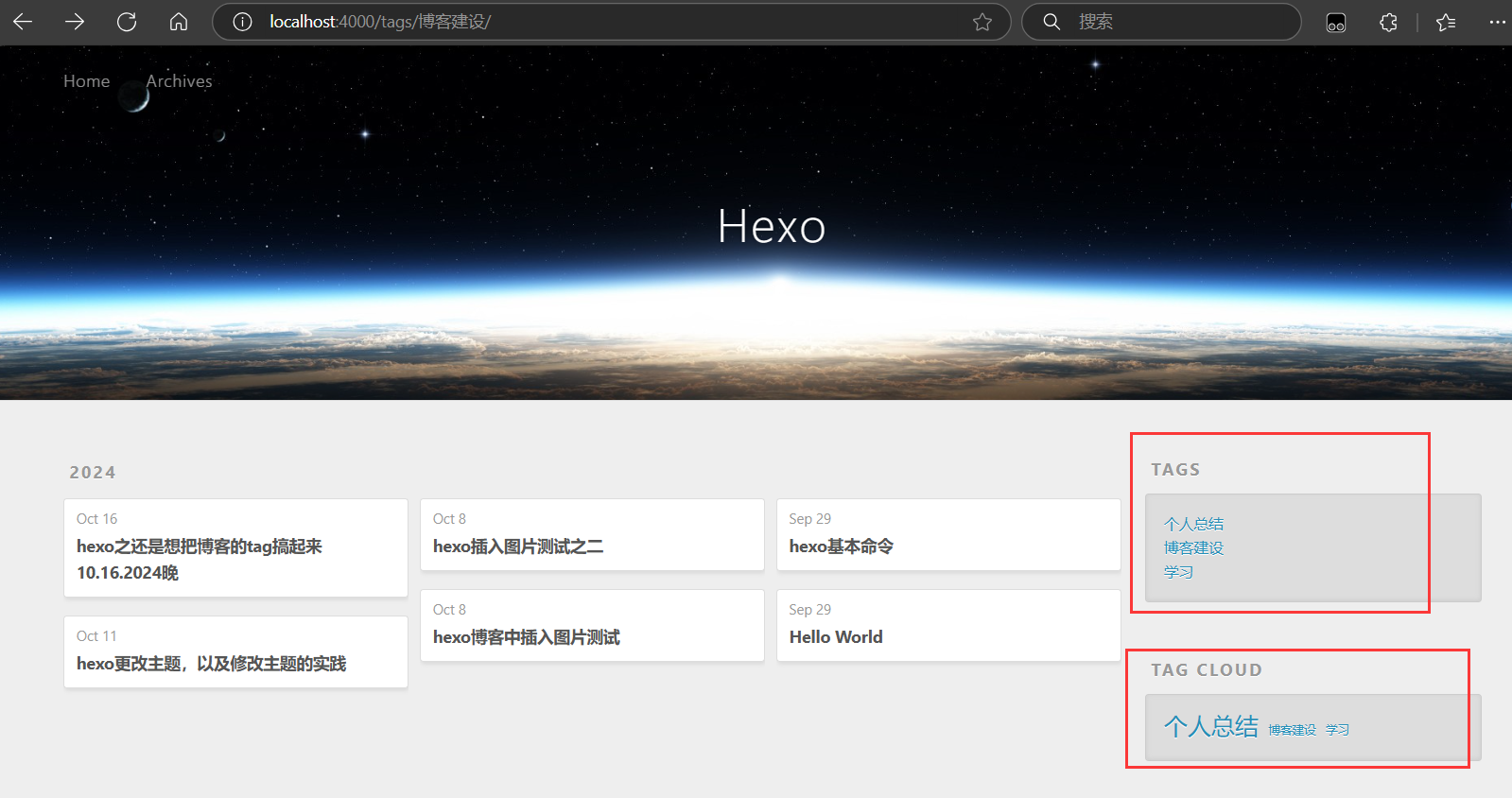Go back with the browser back arrow
Viewport: 1512px width, 798px height.
pos(23,22)
